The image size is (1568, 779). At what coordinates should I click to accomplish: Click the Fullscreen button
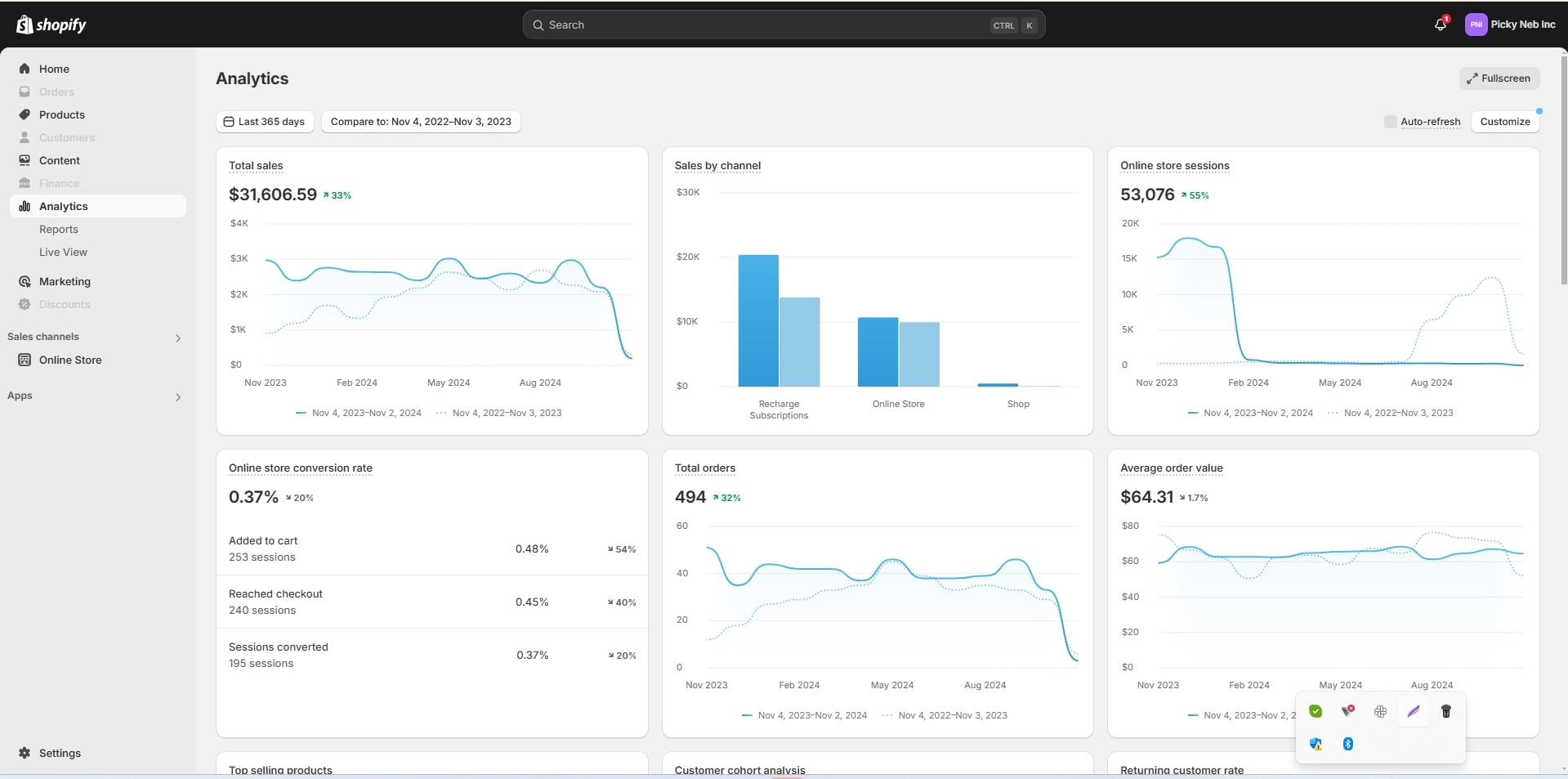coord(1499,78)
